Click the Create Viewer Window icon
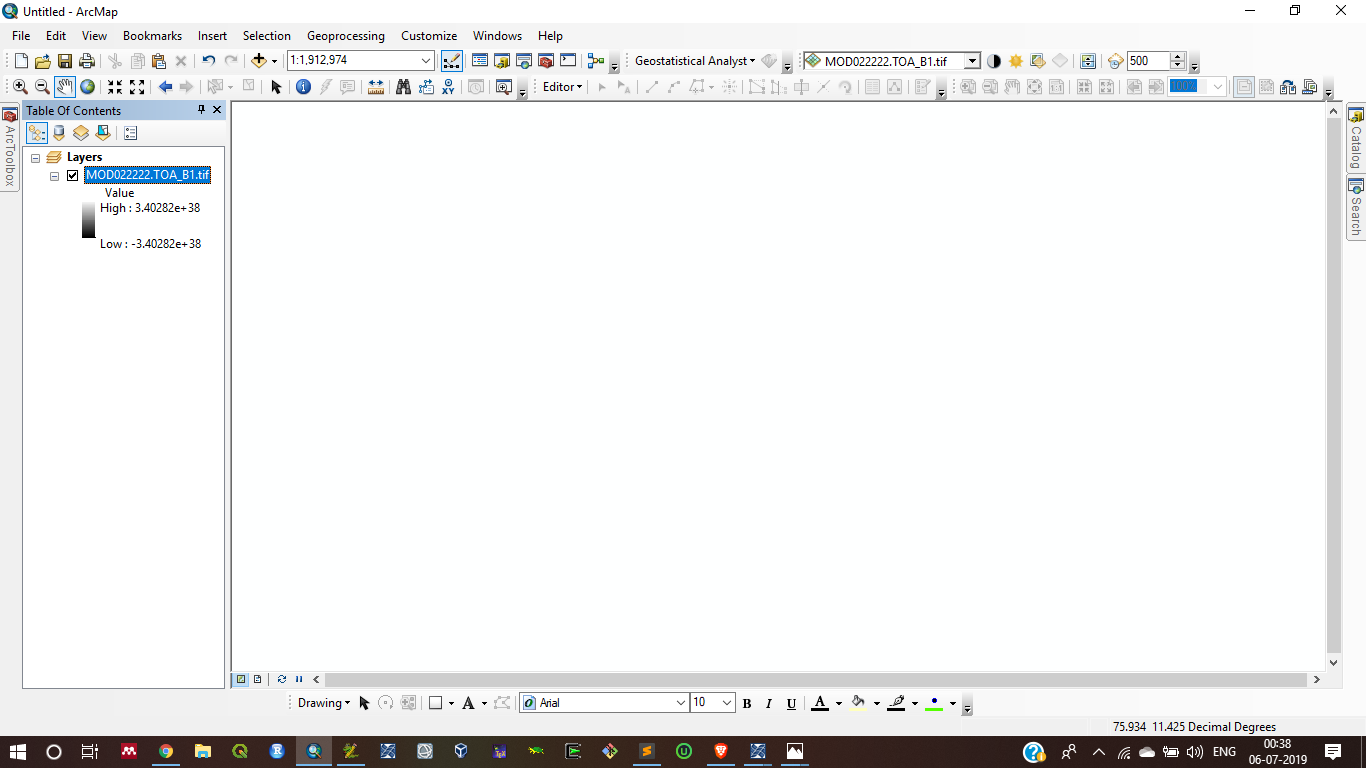 503,87
